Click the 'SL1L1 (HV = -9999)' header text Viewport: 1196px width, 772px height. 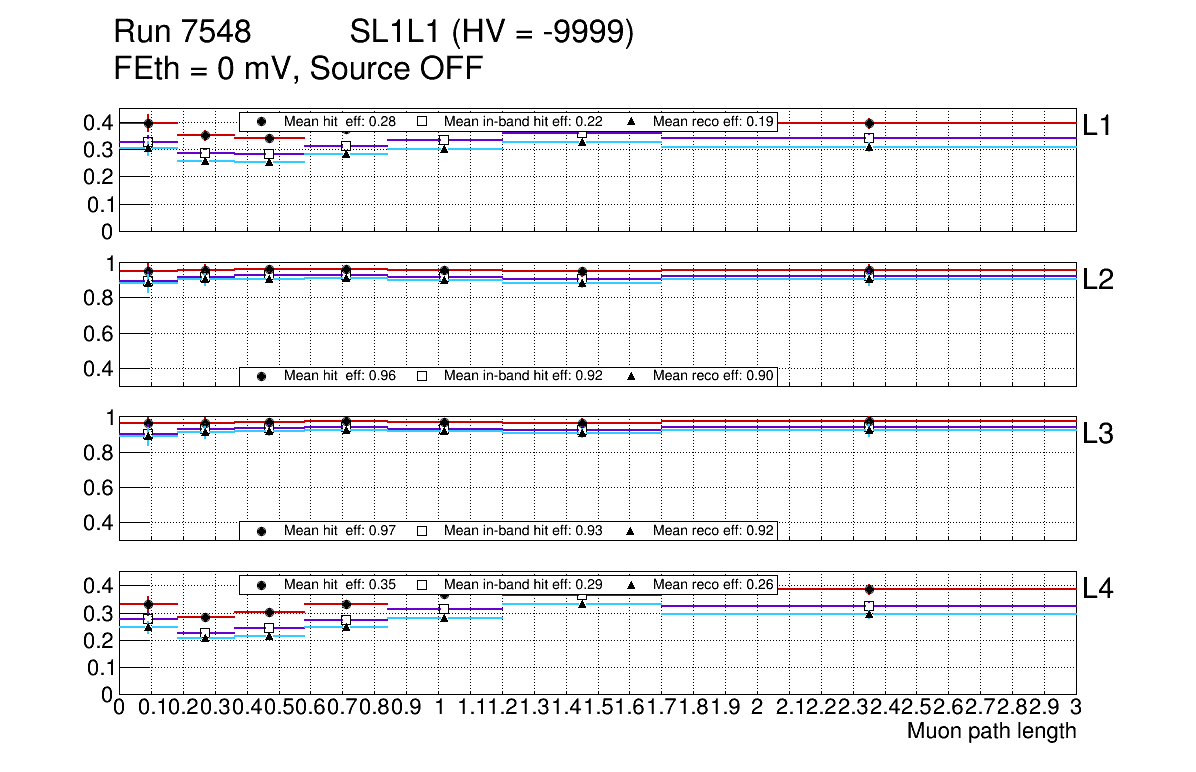(492, 34)
